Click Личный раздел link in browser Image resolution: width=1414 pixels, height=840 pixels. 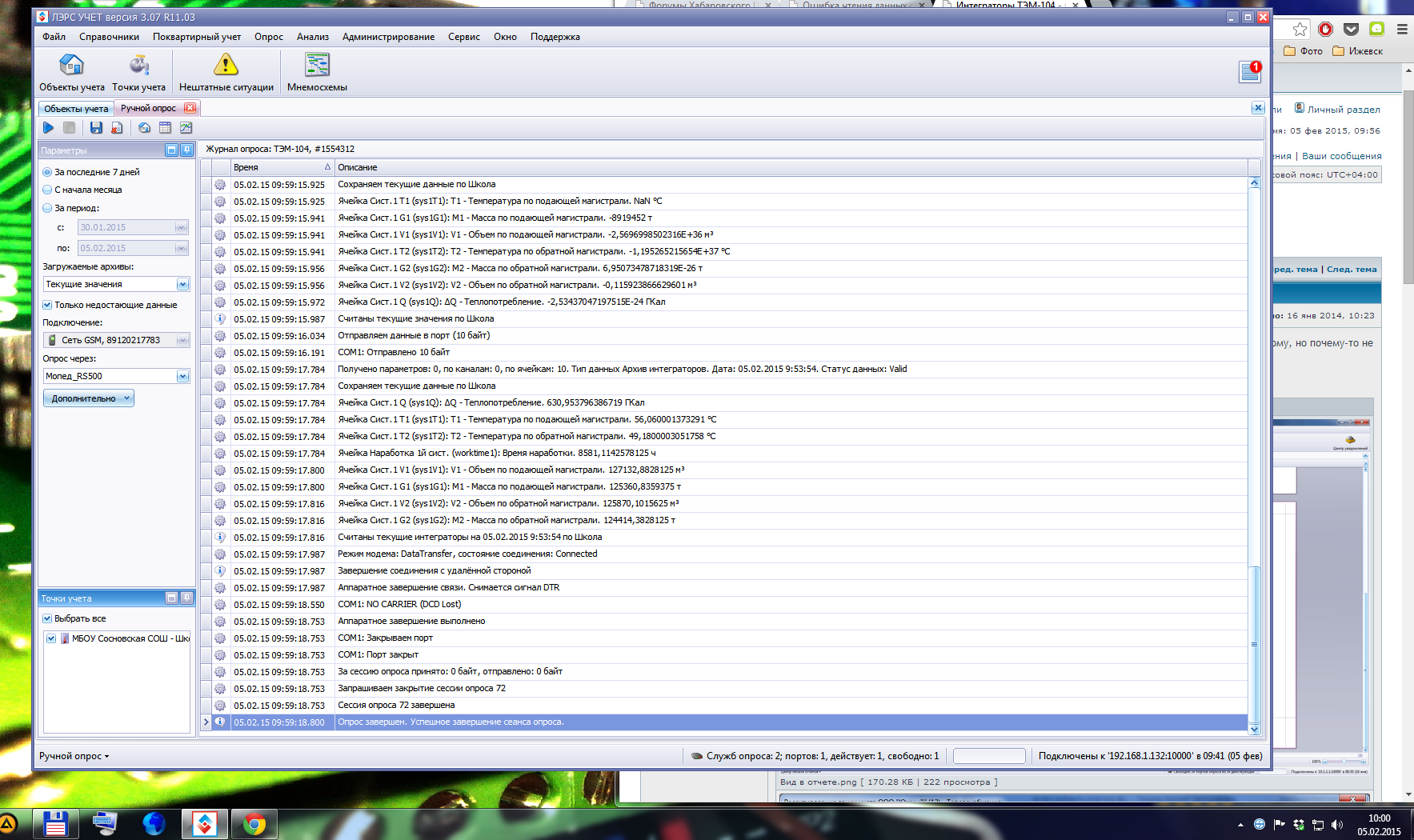(x=1344, y=110)
